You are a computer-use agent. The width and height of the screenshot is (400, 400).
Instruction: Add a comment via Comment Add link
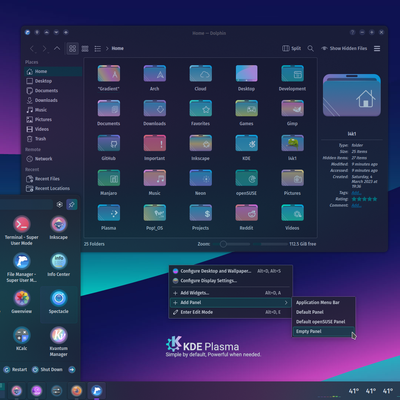[356, 205]
